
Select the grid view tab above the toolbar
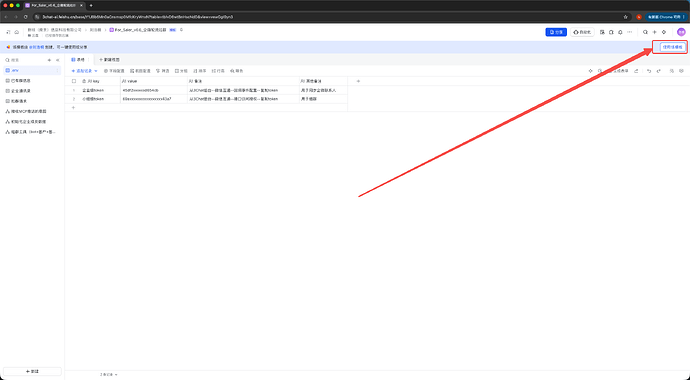point(78,59)
